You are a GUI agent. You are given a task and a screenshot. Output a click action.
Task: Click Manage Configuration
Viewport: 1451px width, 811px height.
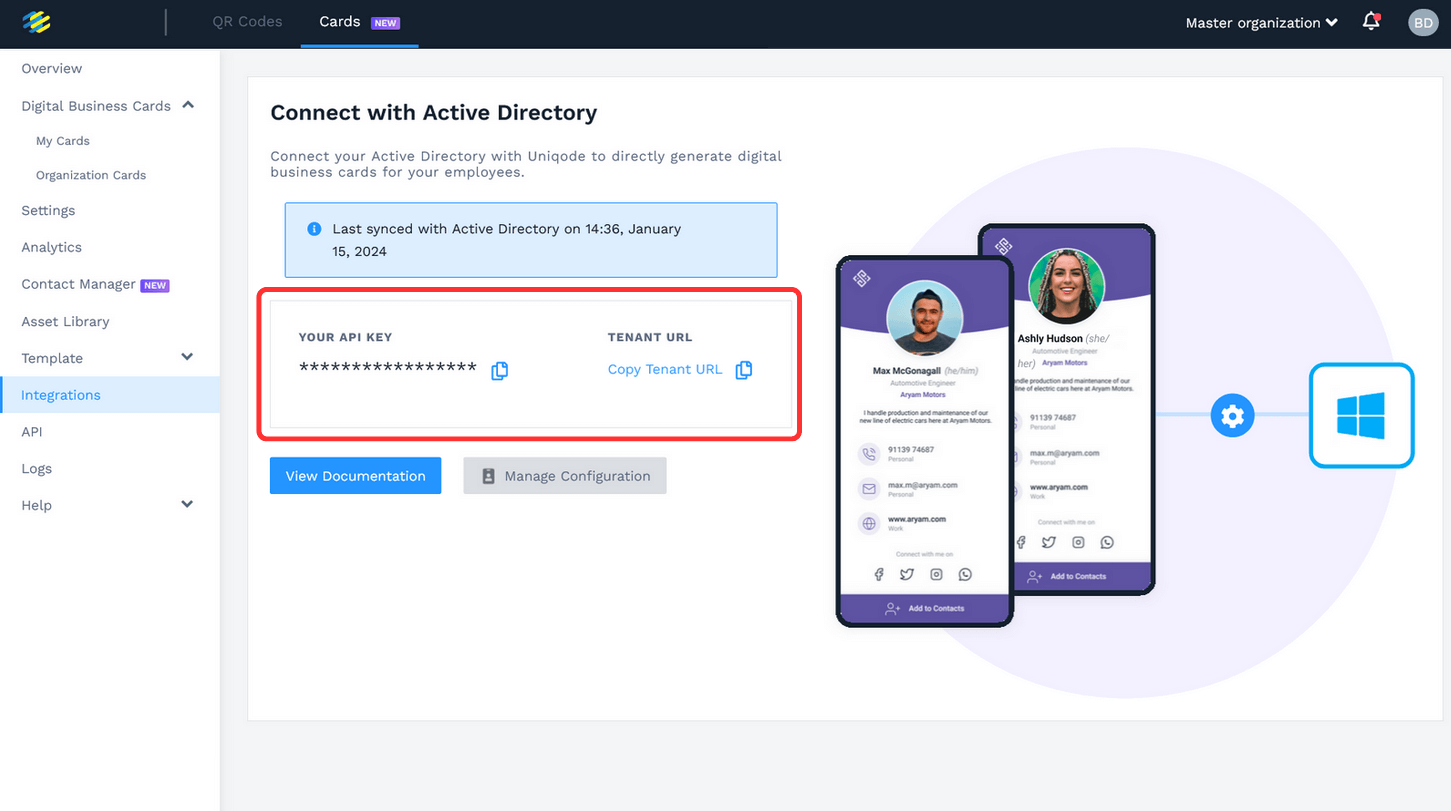click(564, 475)
